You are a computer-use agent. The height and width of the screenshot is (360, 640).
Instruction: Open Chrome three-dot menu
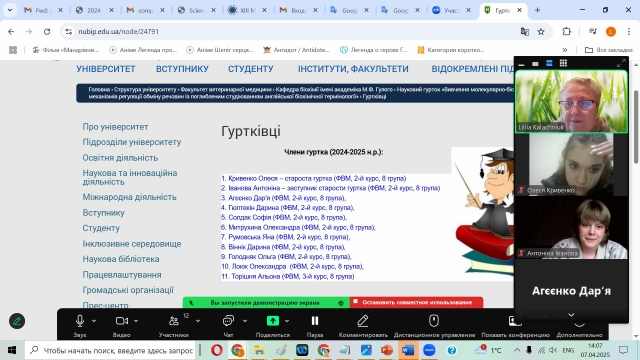(629, 31)
